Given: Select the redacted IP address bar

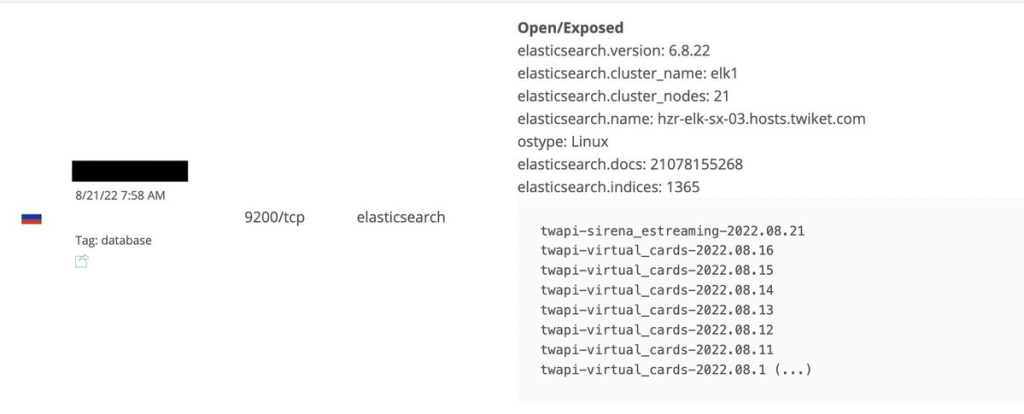Looking at the screenshot, I should (130, 170).
